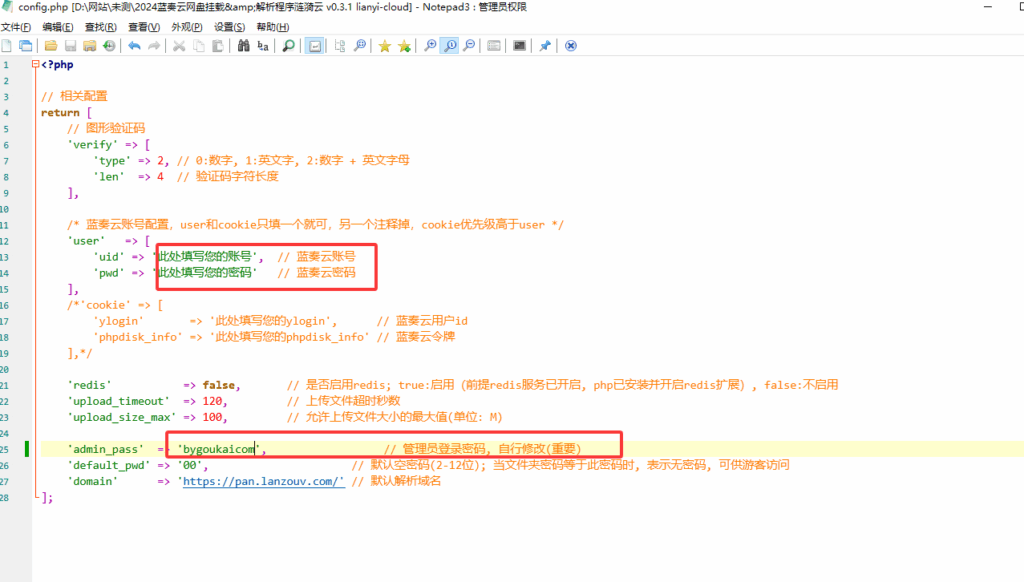Open favorites with the star icon
The height and width of the screenshot is (582, 1024).
384,46
